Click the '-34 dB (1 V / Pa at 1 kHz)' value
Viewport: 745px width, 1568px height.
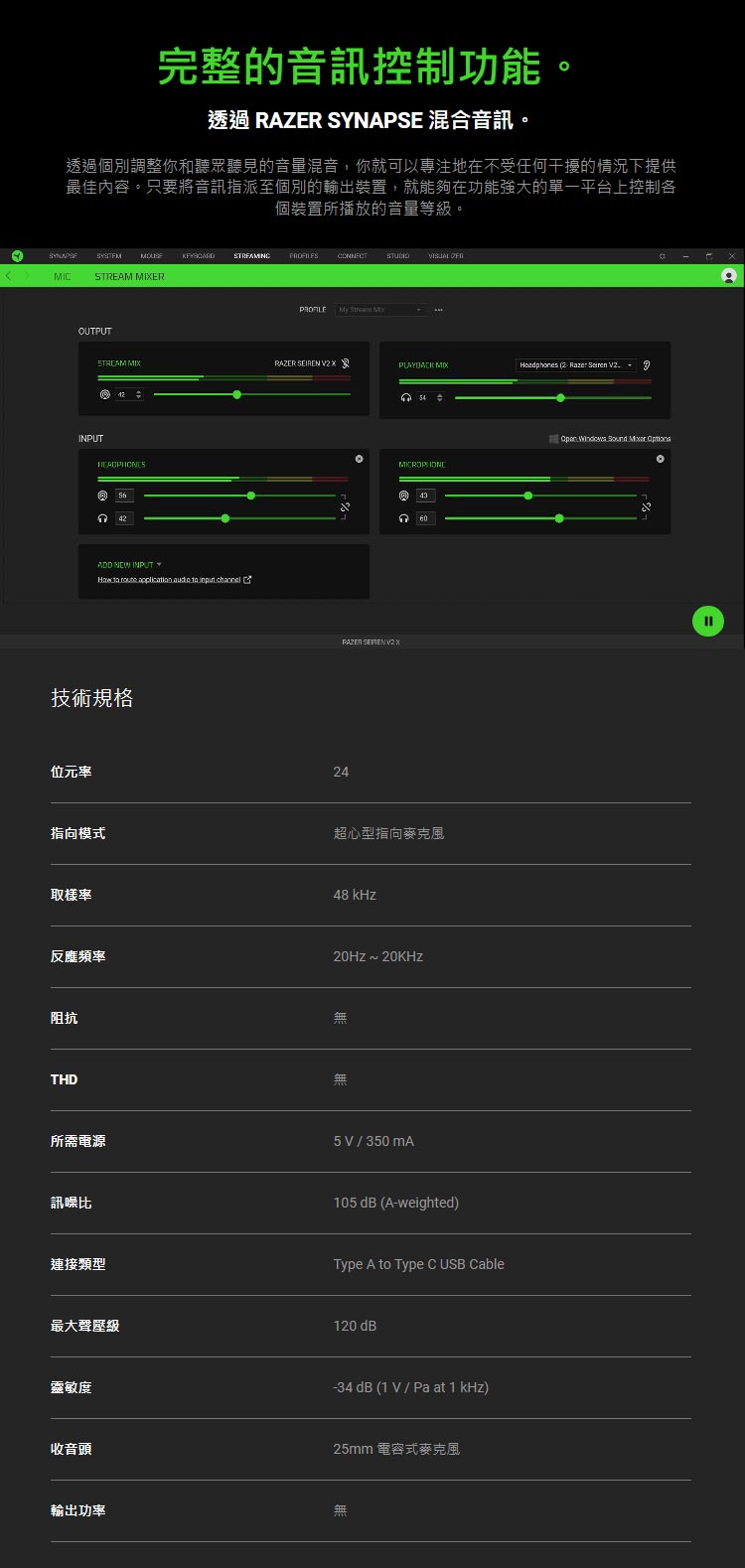click(x=410, y=1387)
